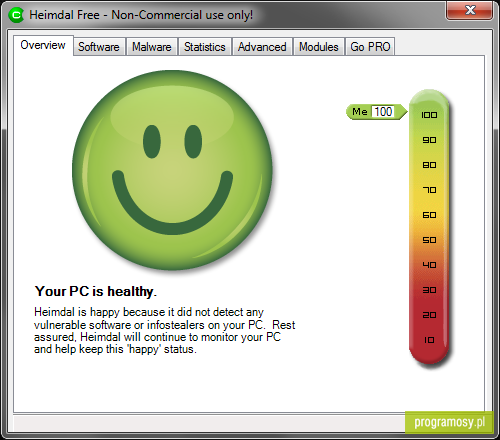Click the 70 mark on the health gauge
Image resolution: width=500 pixels, height=440 pixels.
(x=429, y=190)
